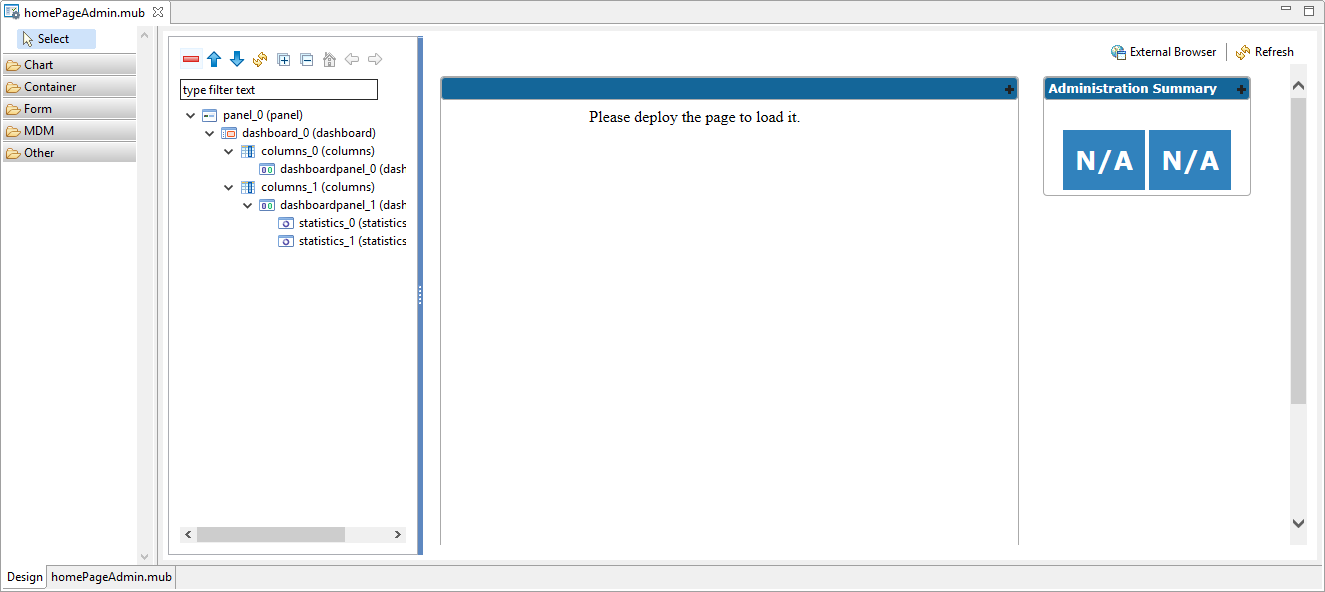Image resolution: width=1325 pixels, height=592 pixels.
Task: Click the palette scroll up arrow
Action: (x=144, y=36)
